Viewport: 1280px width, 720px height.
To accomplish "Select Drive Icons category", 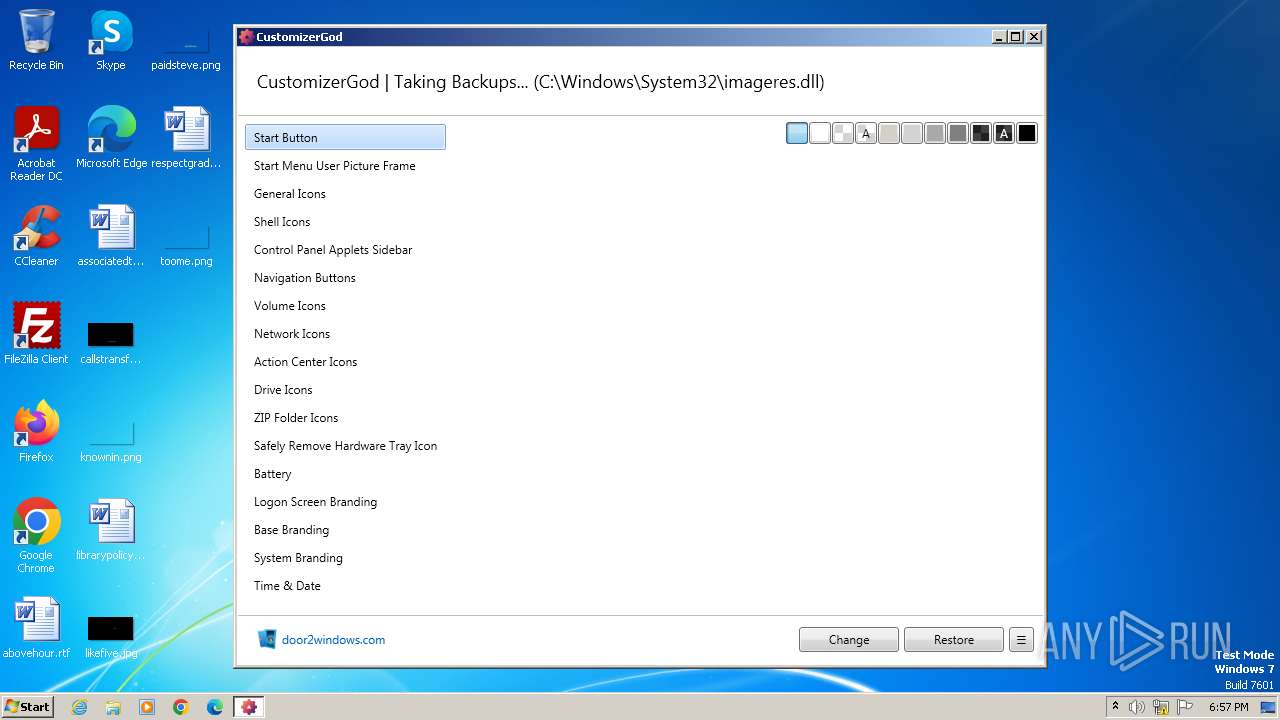I will [x=345, y=390].
